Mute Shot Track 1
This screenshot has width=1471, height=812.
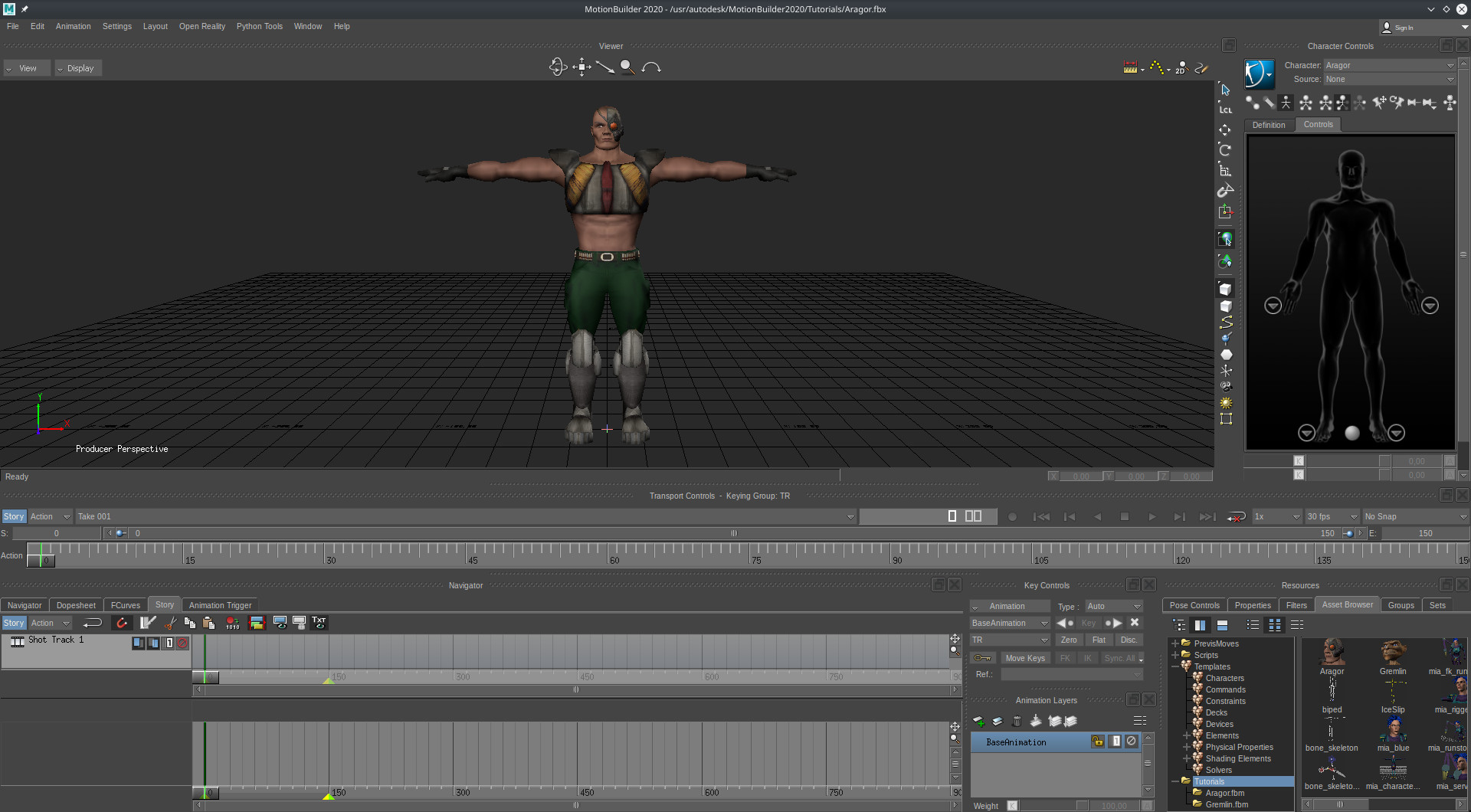182,643
